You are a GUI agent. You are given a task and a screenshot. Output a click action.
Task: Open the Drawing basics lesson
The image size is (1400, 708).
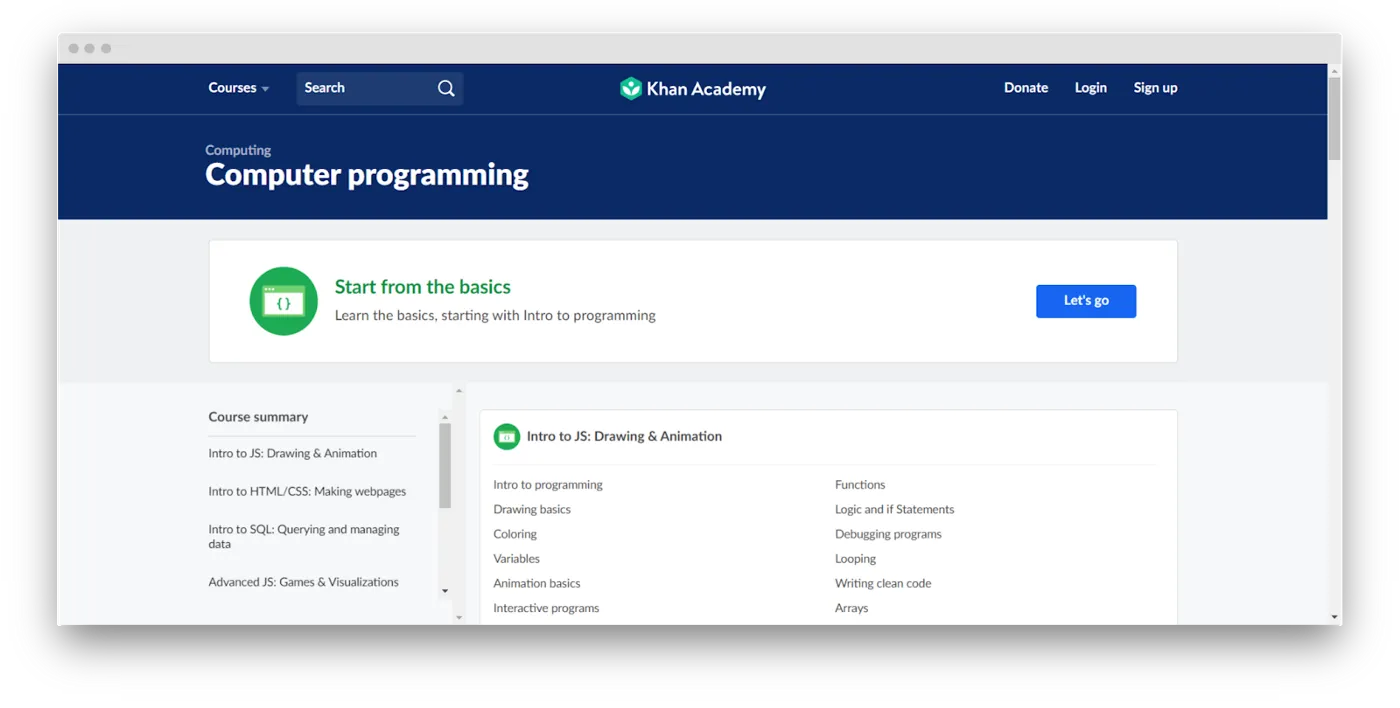coord(532,509)
